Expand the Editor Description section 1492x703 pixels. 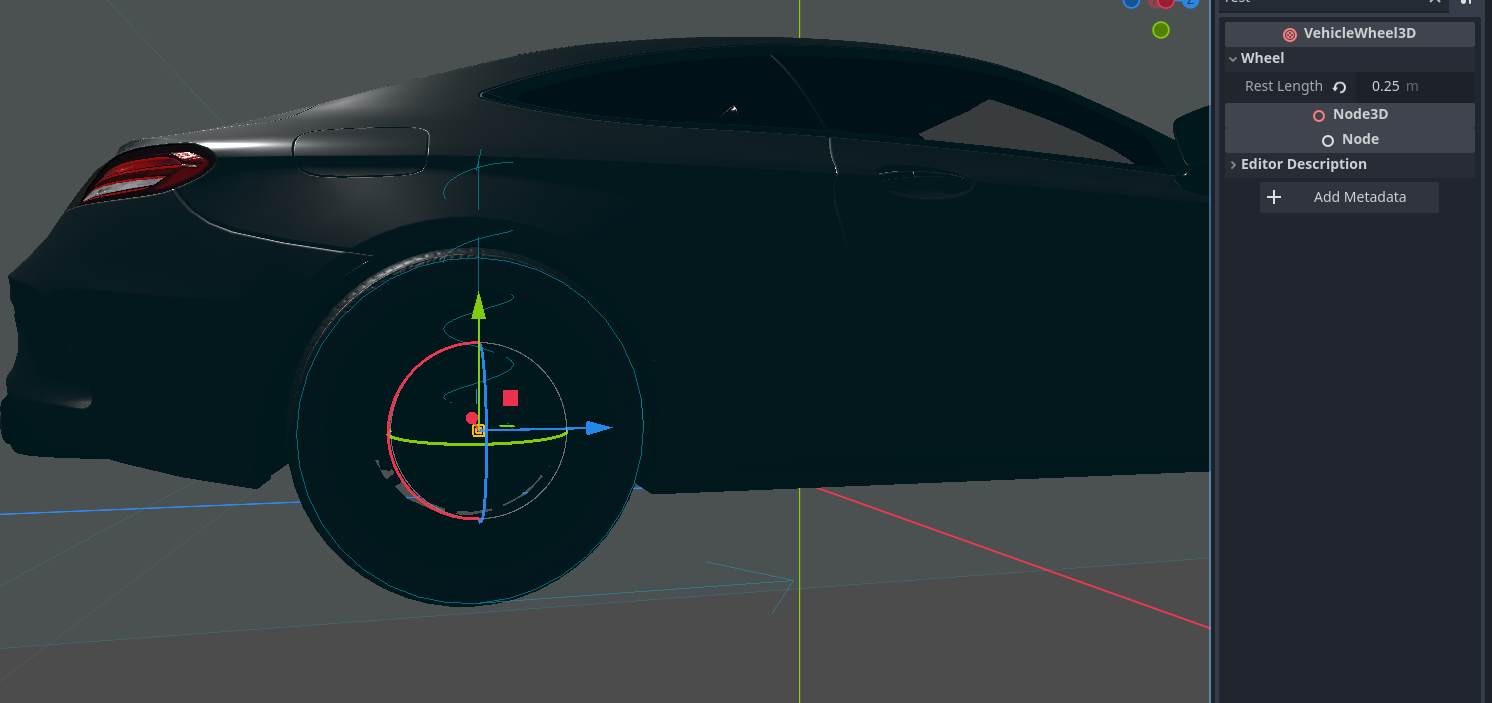tap(1234, 165)
